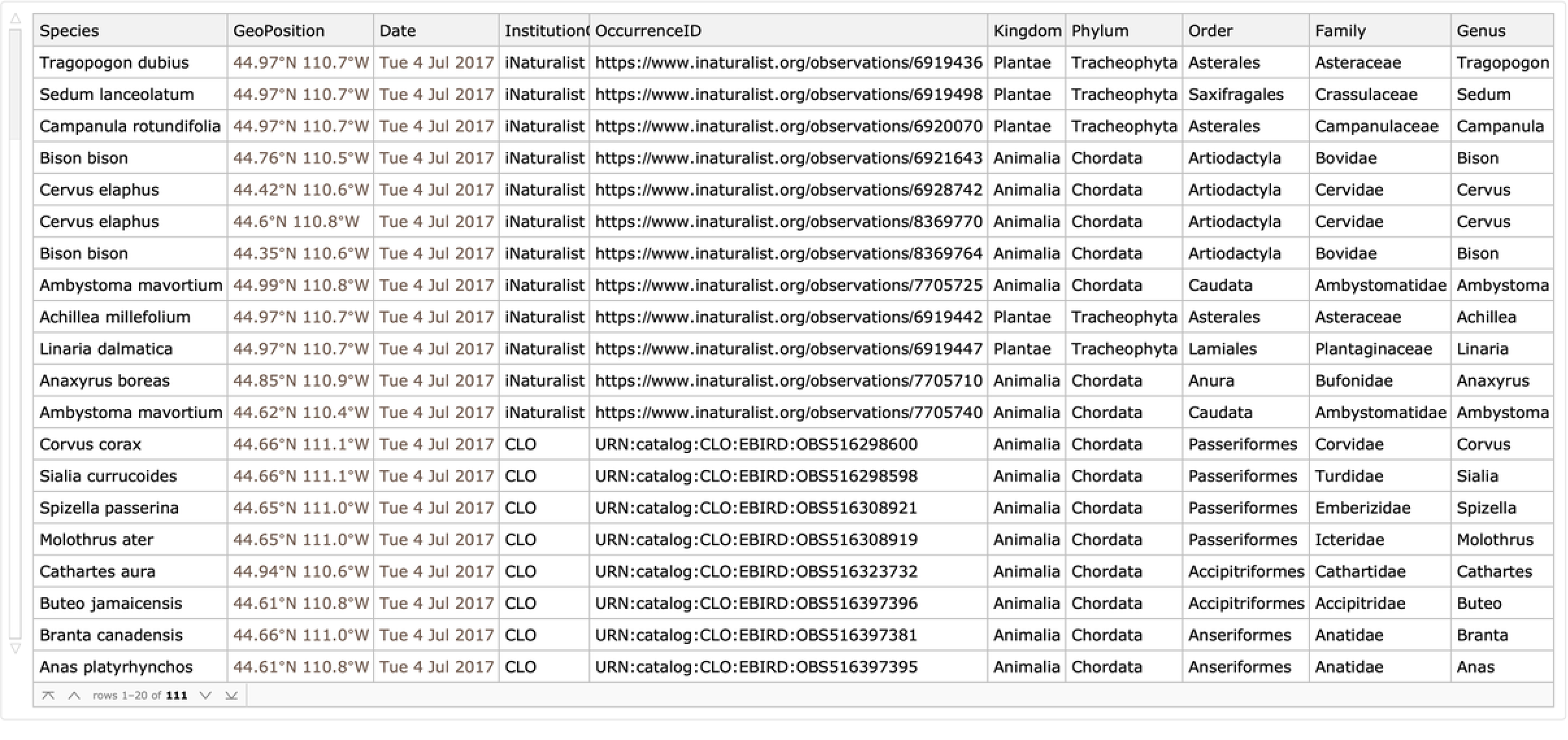
Task: Click the OBS516298600 catalog entry
Action: click(756, 444)
